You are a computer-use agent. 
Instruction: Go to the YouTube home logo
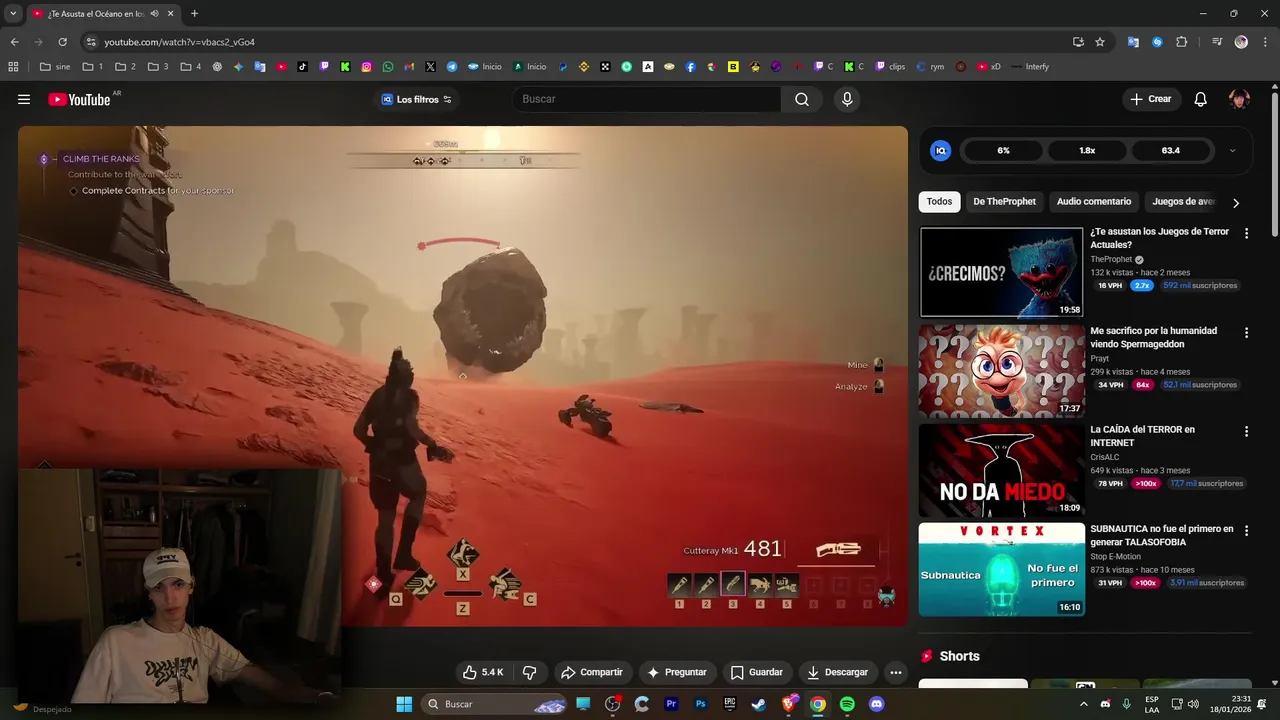tap(80, 99)
